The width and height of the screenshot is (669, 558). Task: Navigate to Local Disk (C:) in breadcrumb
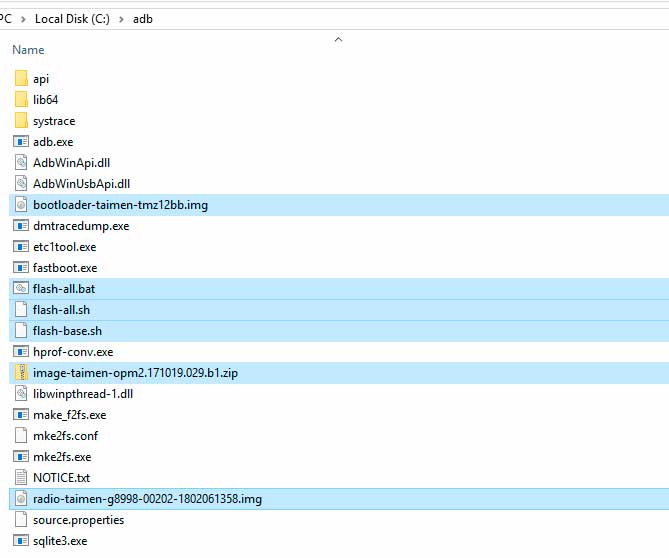tap(72, 19)
